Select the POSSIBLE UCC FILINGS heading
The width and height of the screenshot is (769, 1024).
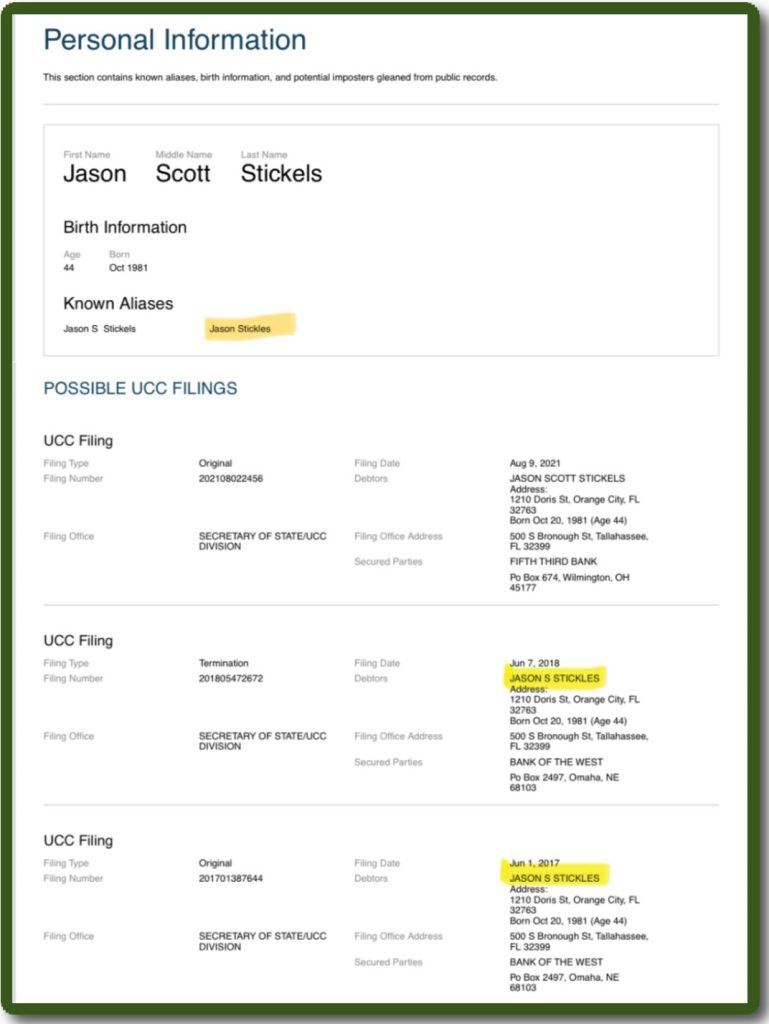click(140, 388)
